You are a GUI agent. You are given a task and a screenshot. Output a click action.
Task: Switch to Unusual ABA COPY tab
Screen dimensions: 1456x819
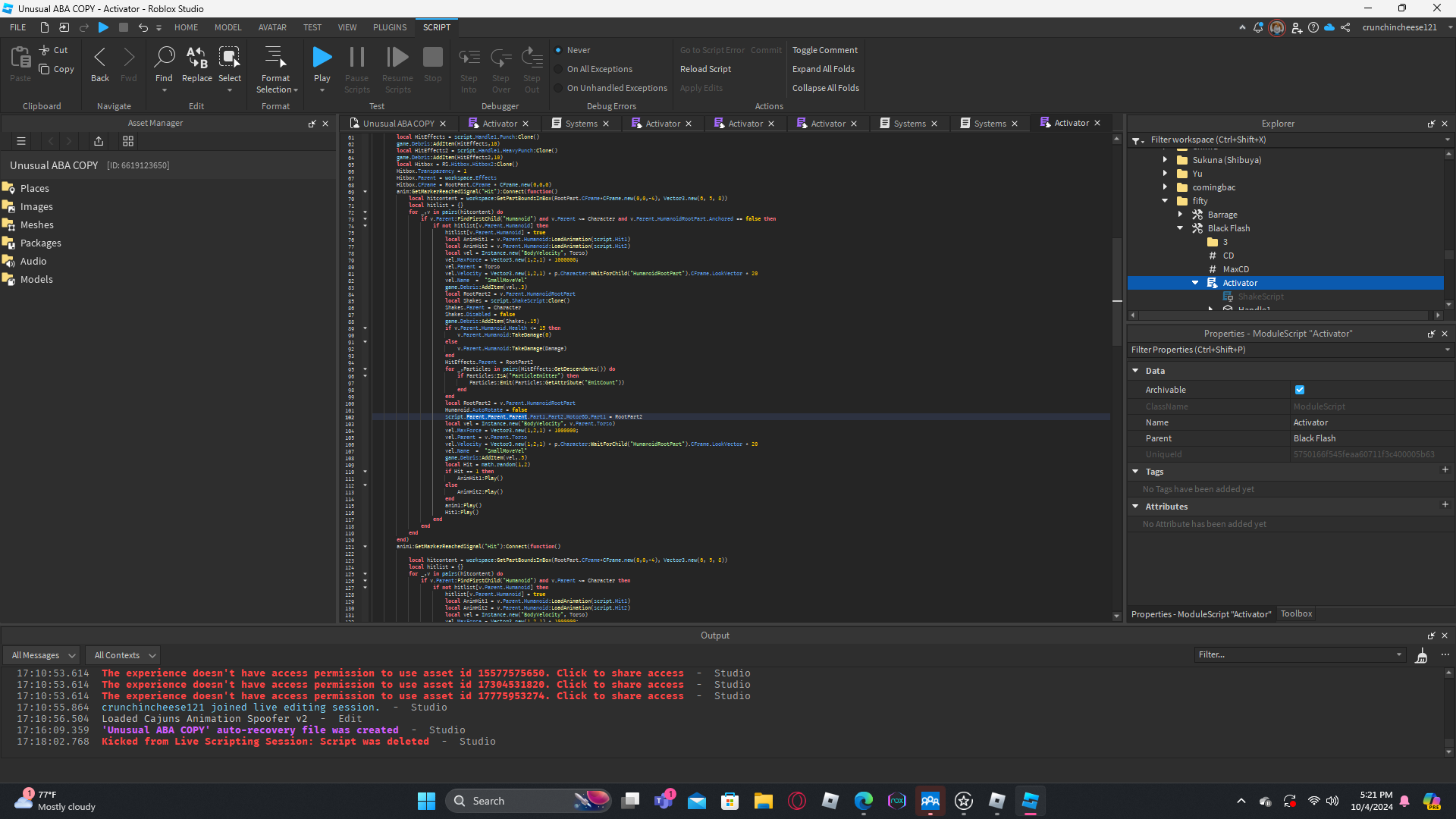tap(398, 124)
